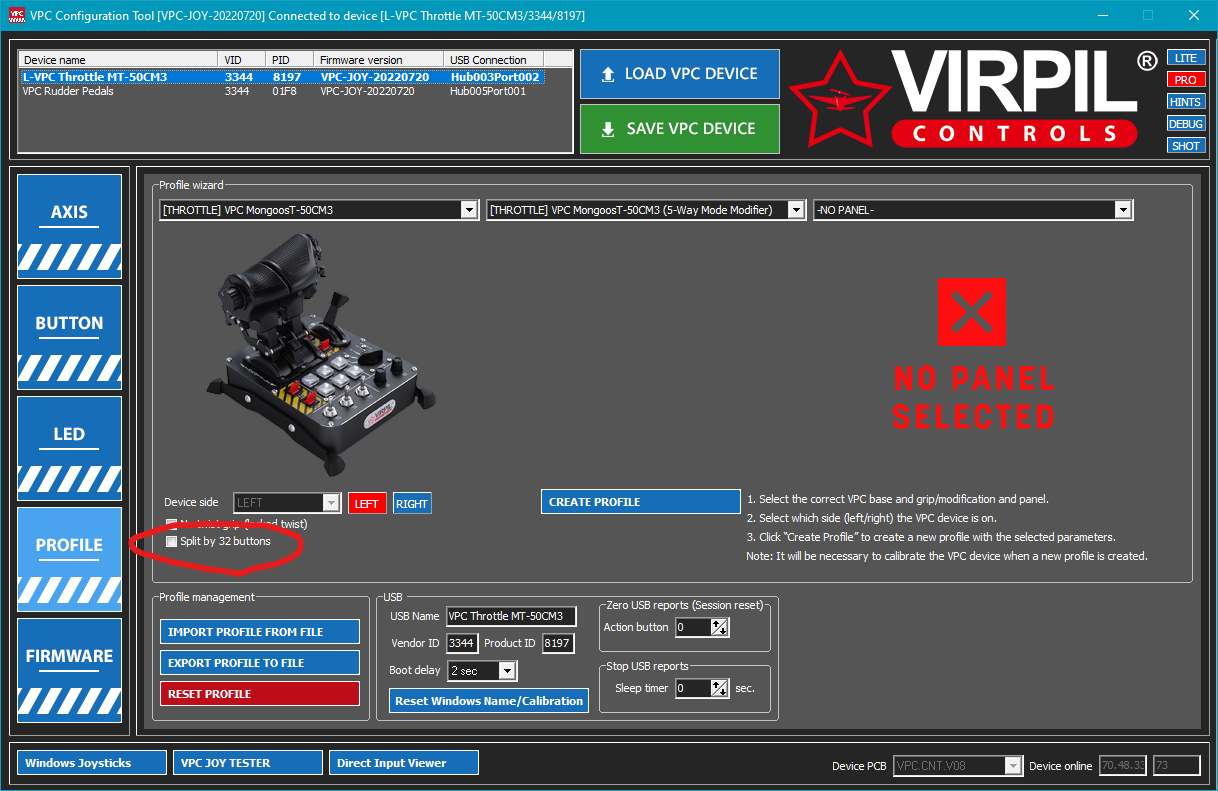Click the SHOT screenshot button
This screenshot has height=791, width=1218.
pyautogui.click(x=1186, y=146)
